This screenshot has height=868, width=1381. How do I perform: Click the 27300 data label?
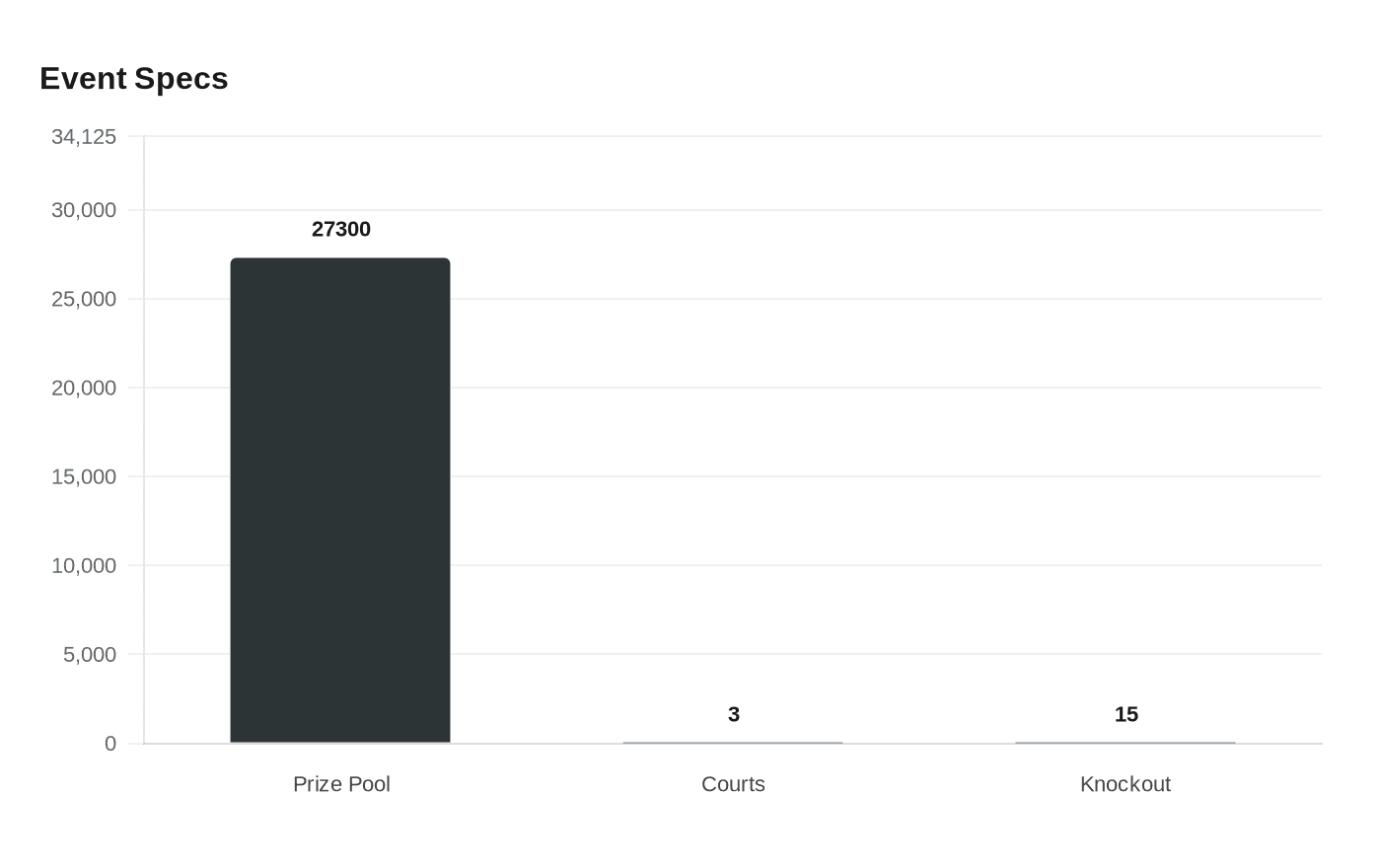click(341, 229)
